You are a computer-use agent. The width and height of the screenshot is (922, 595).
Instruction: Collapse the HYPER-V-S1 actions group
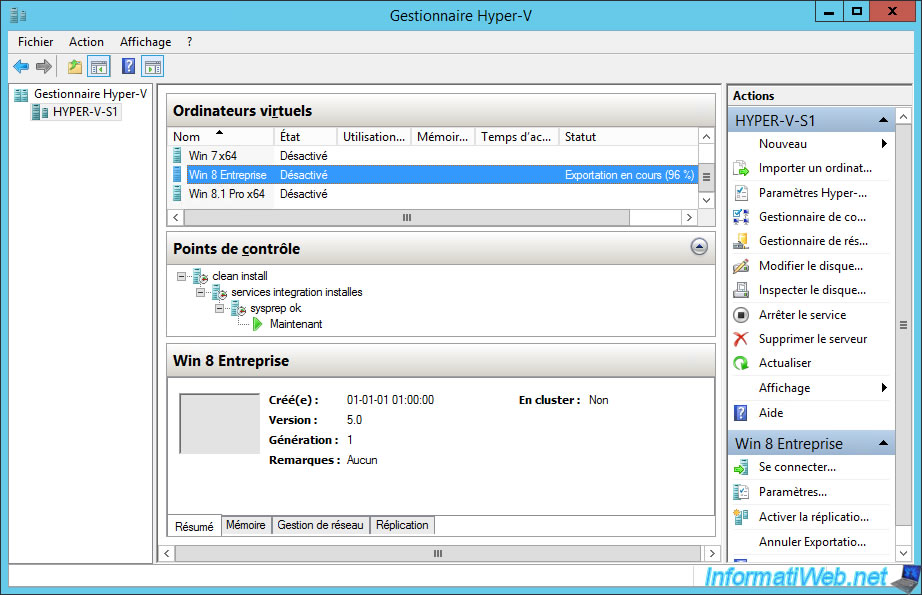pyautogui.click(x=883, y=121)
